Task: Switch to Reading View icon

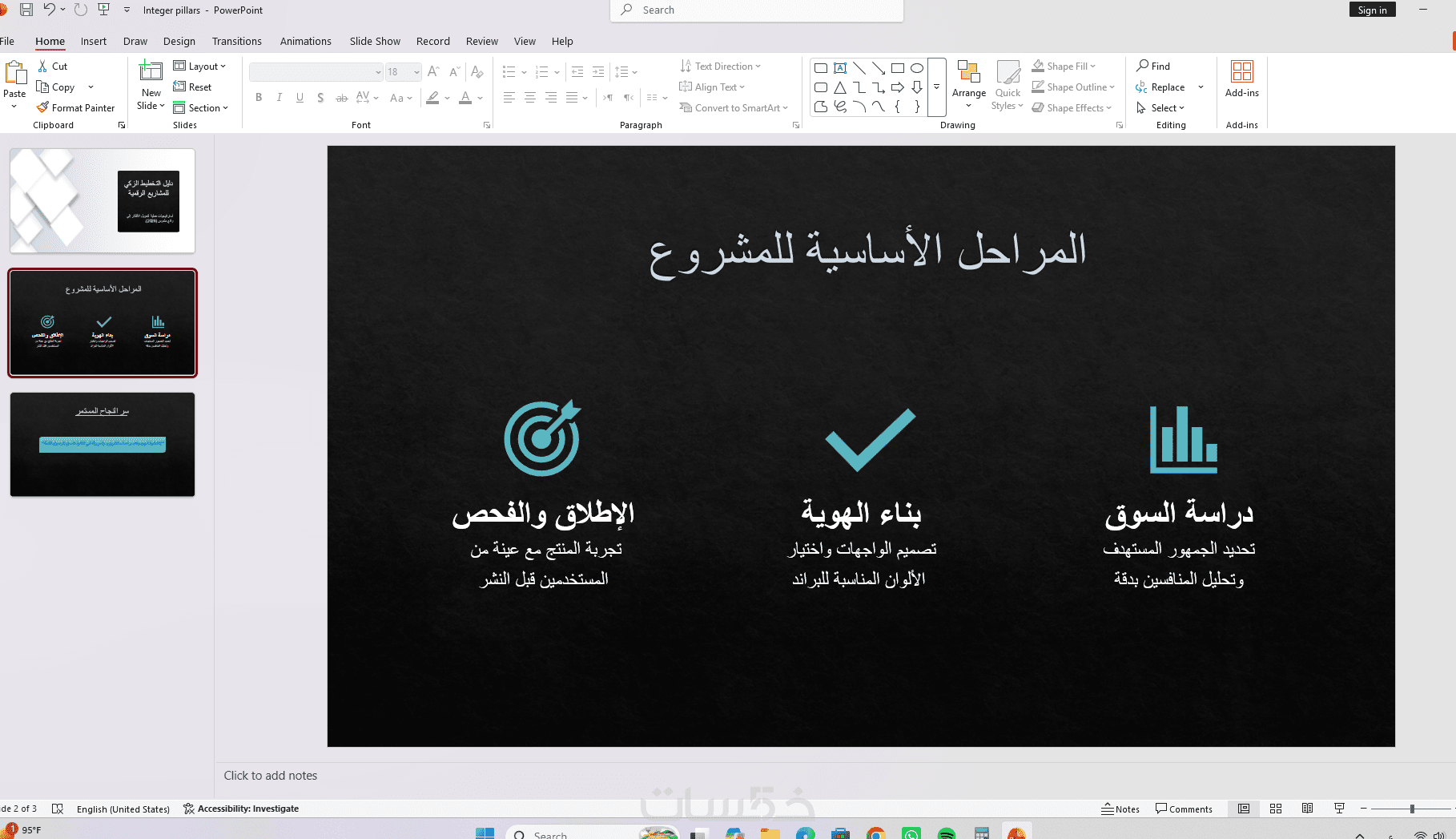Action: (1307, 809)
